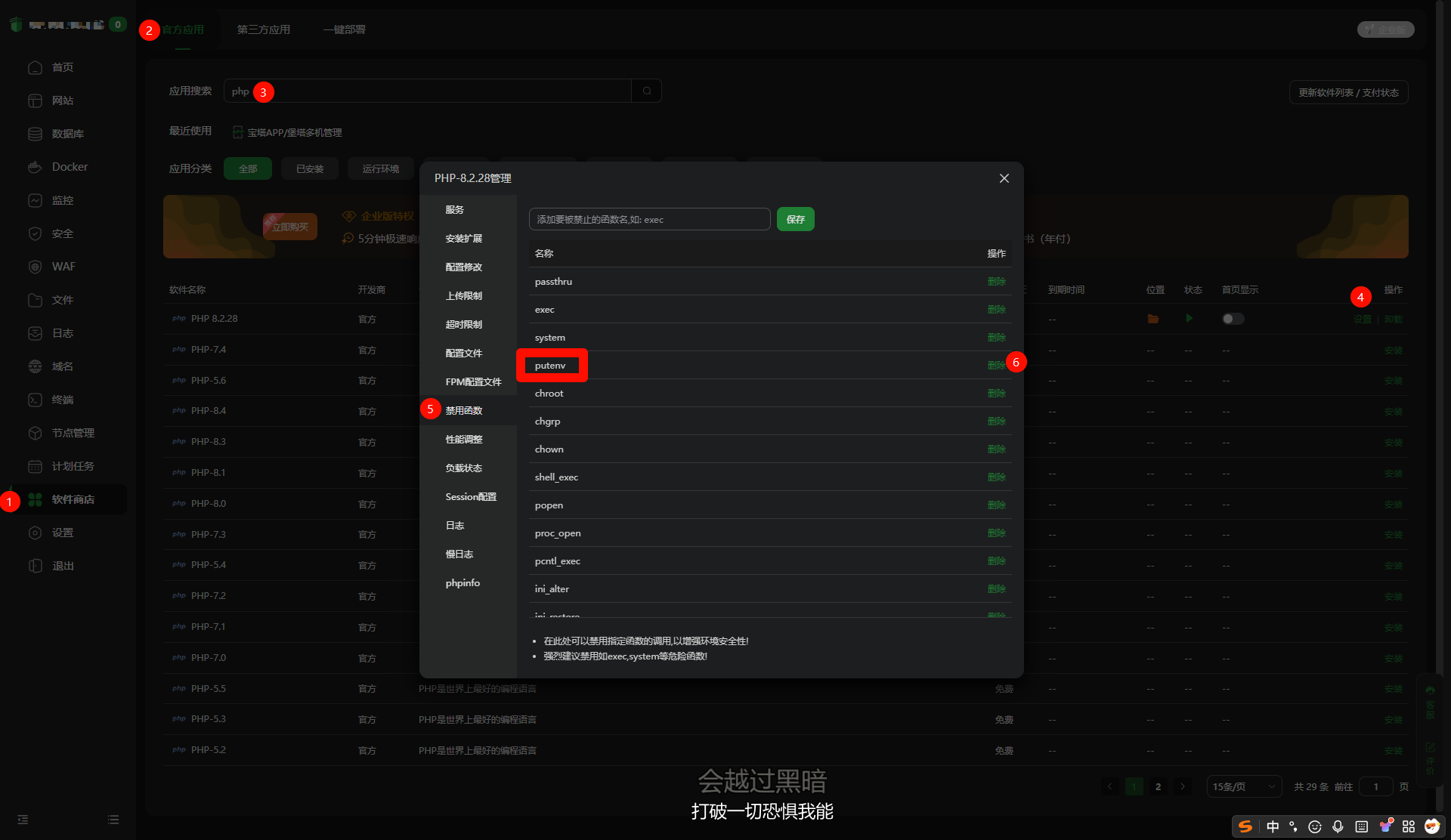Viewport: 1451px width, 840px height.
Task: Close the PHP-8.2.28 management dialog
Action: click(x=1004, y=178)
